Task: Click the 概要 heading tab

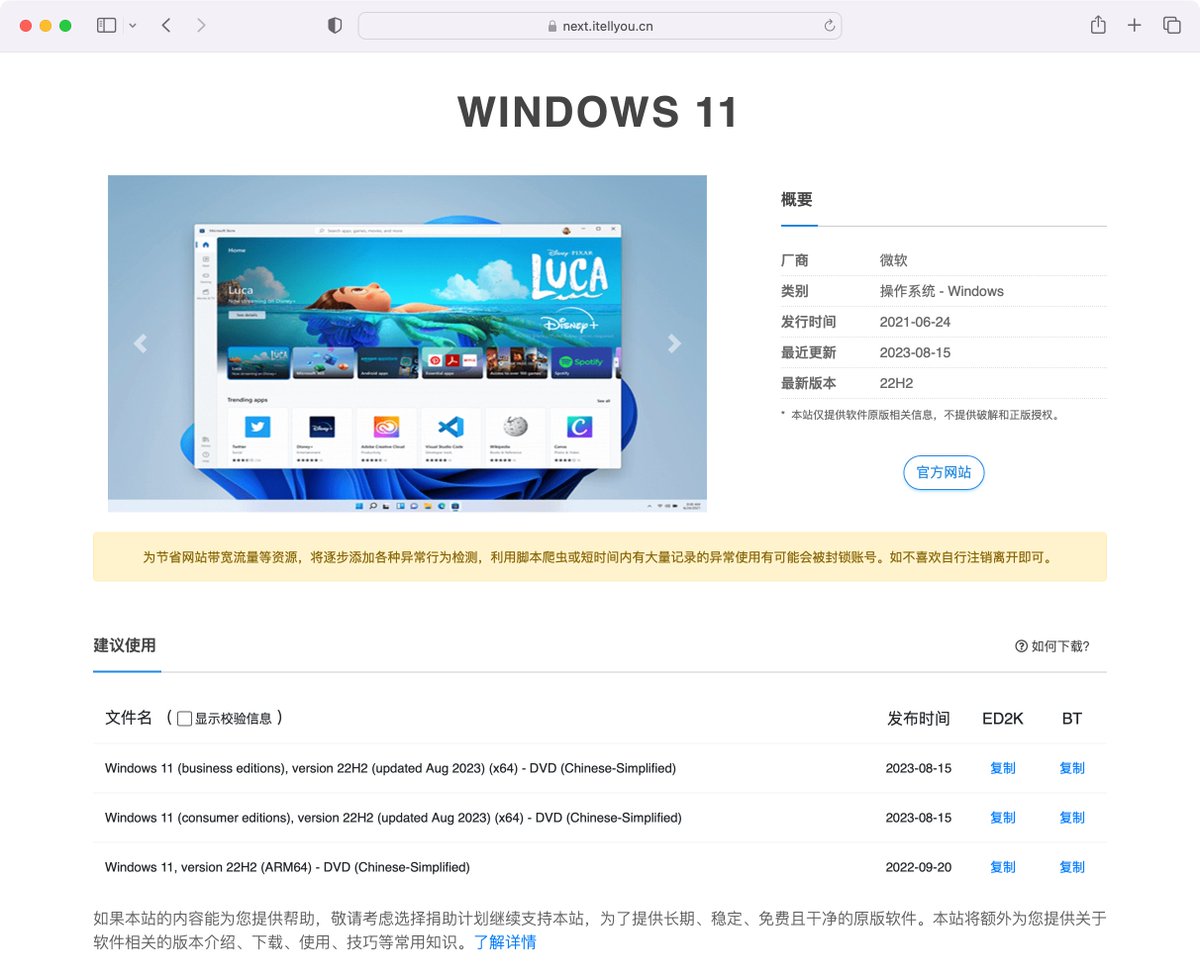Action: pyautogui.click(x=797, y=199)
